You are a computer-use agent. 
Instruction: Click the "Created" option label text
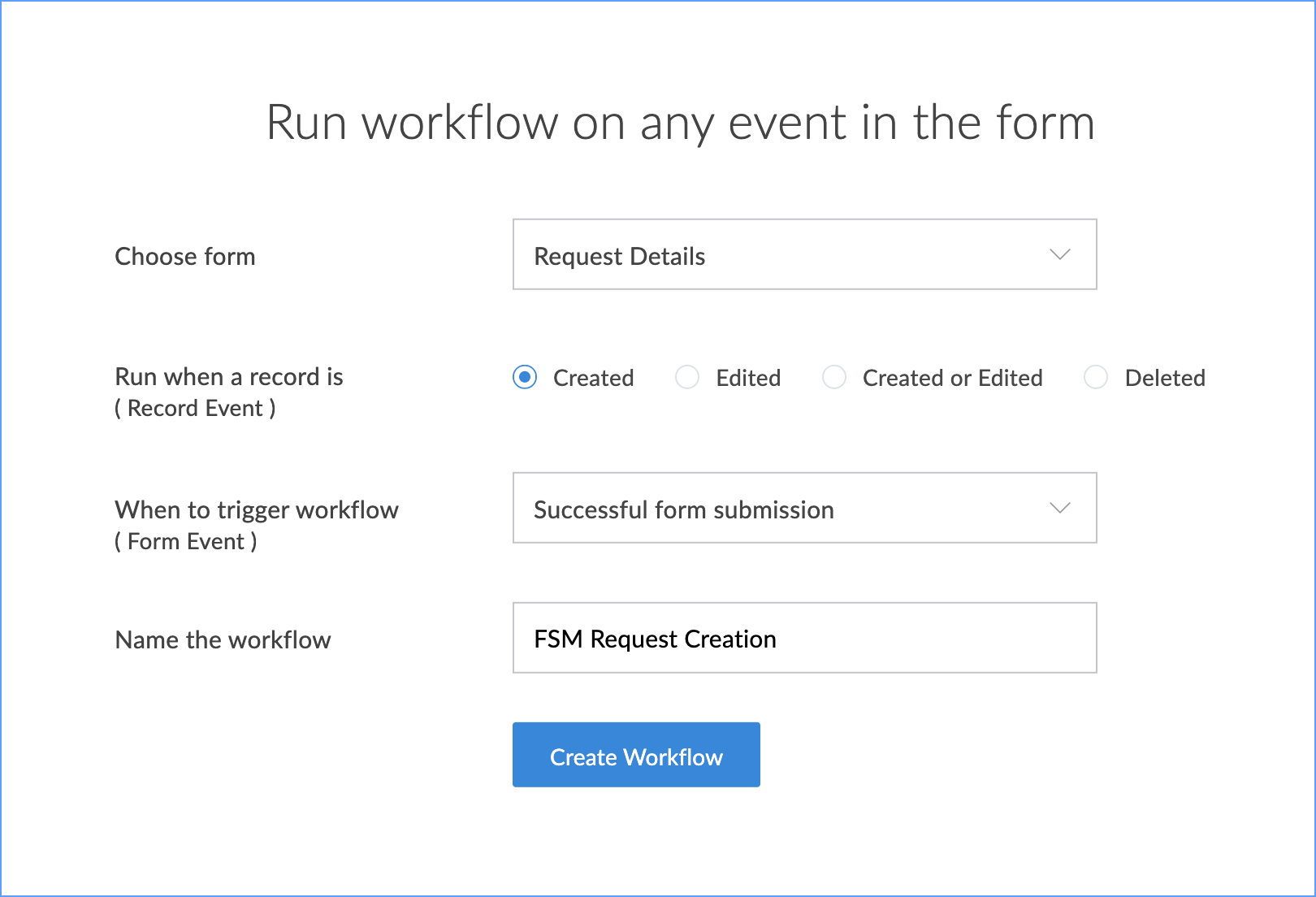pyautogui.click(x=593, y=379)
